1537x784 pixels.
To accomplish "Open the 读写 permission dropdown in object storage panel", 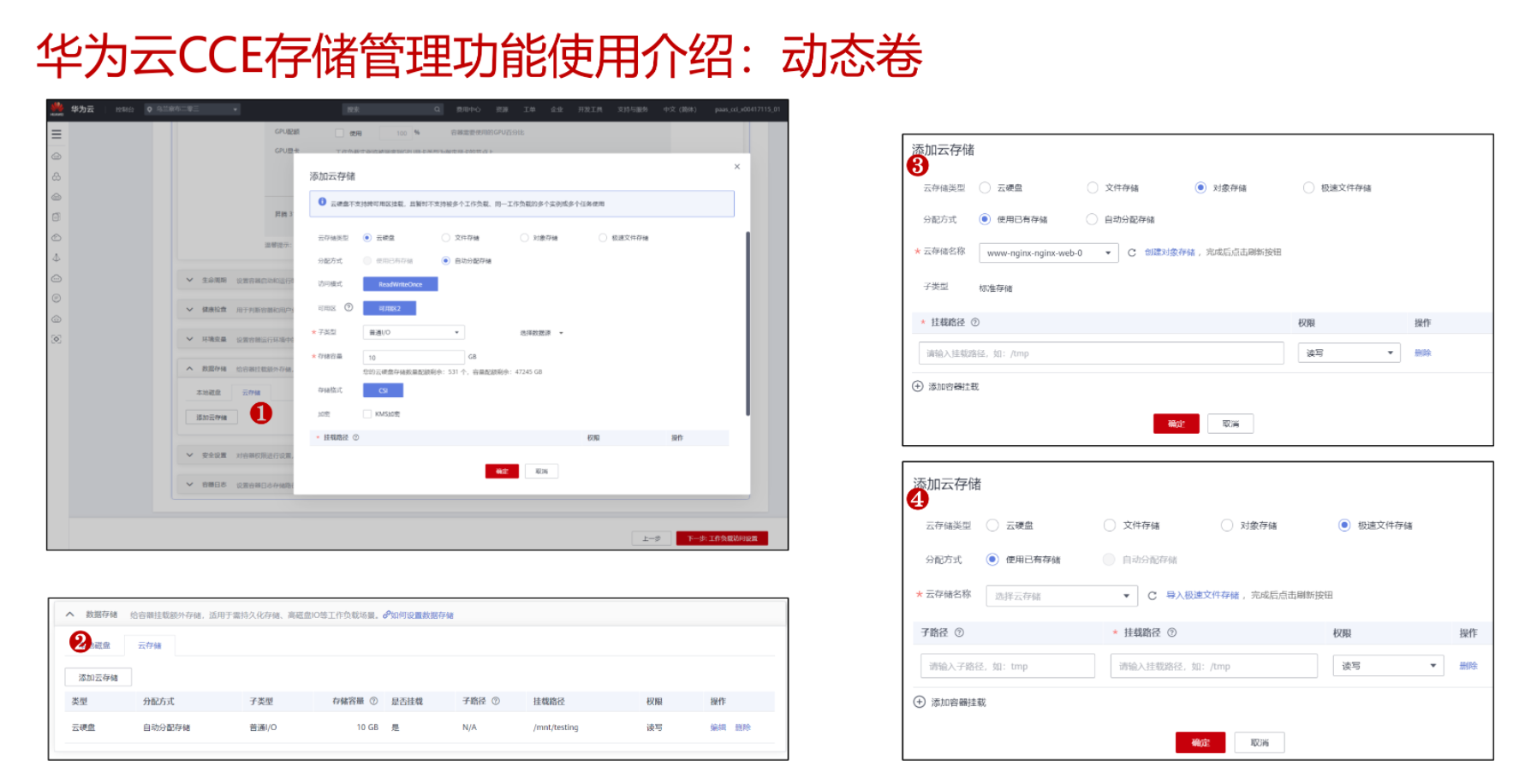I will [1349, 353].
